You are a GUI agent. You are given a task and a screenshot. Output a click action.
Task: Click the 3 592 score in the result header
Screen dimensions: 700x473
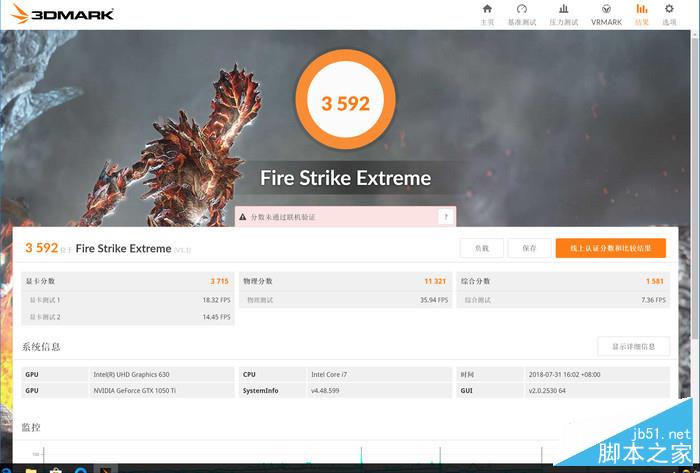[42, 248]
